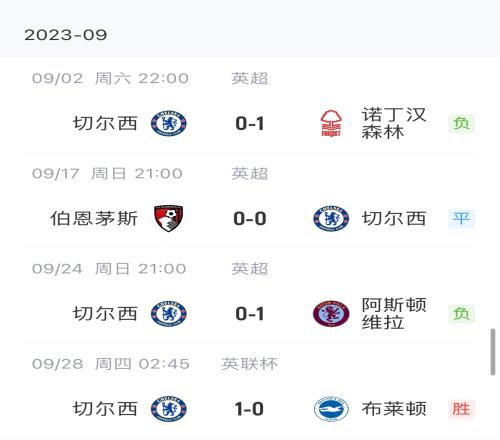Screen dimensions: 500x440
Task: Click Brighton club crest
Action: point(331,409)
